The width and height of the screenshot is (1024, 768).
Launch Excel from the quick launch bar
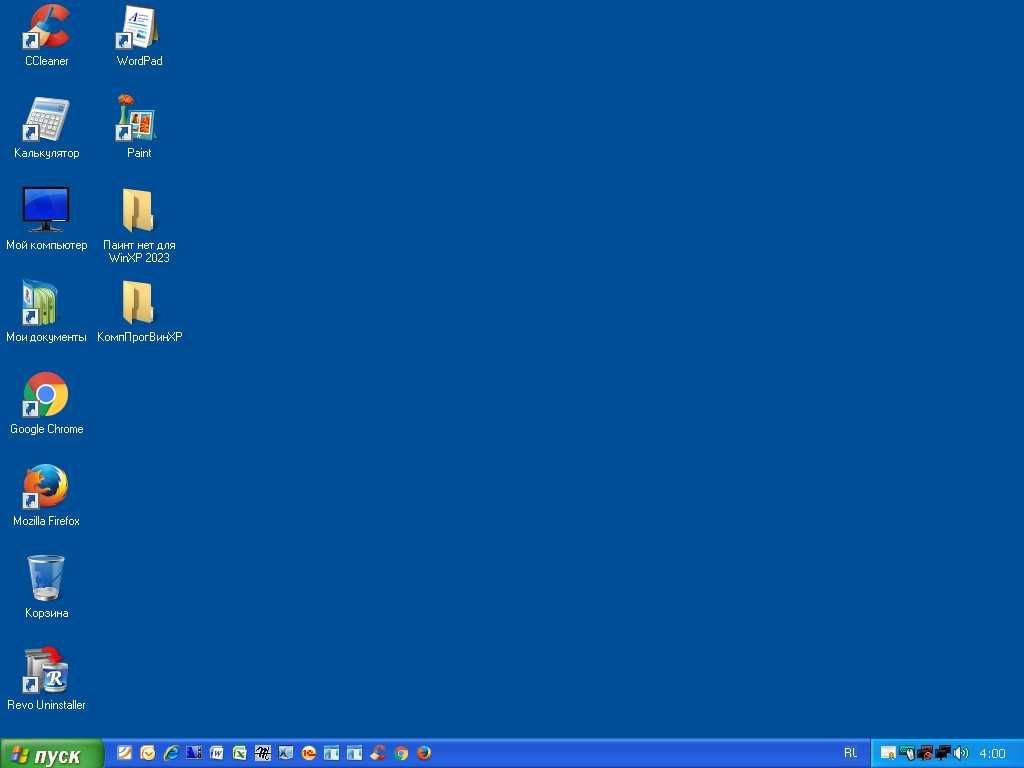pyautogui.click(x=240, y=753)
